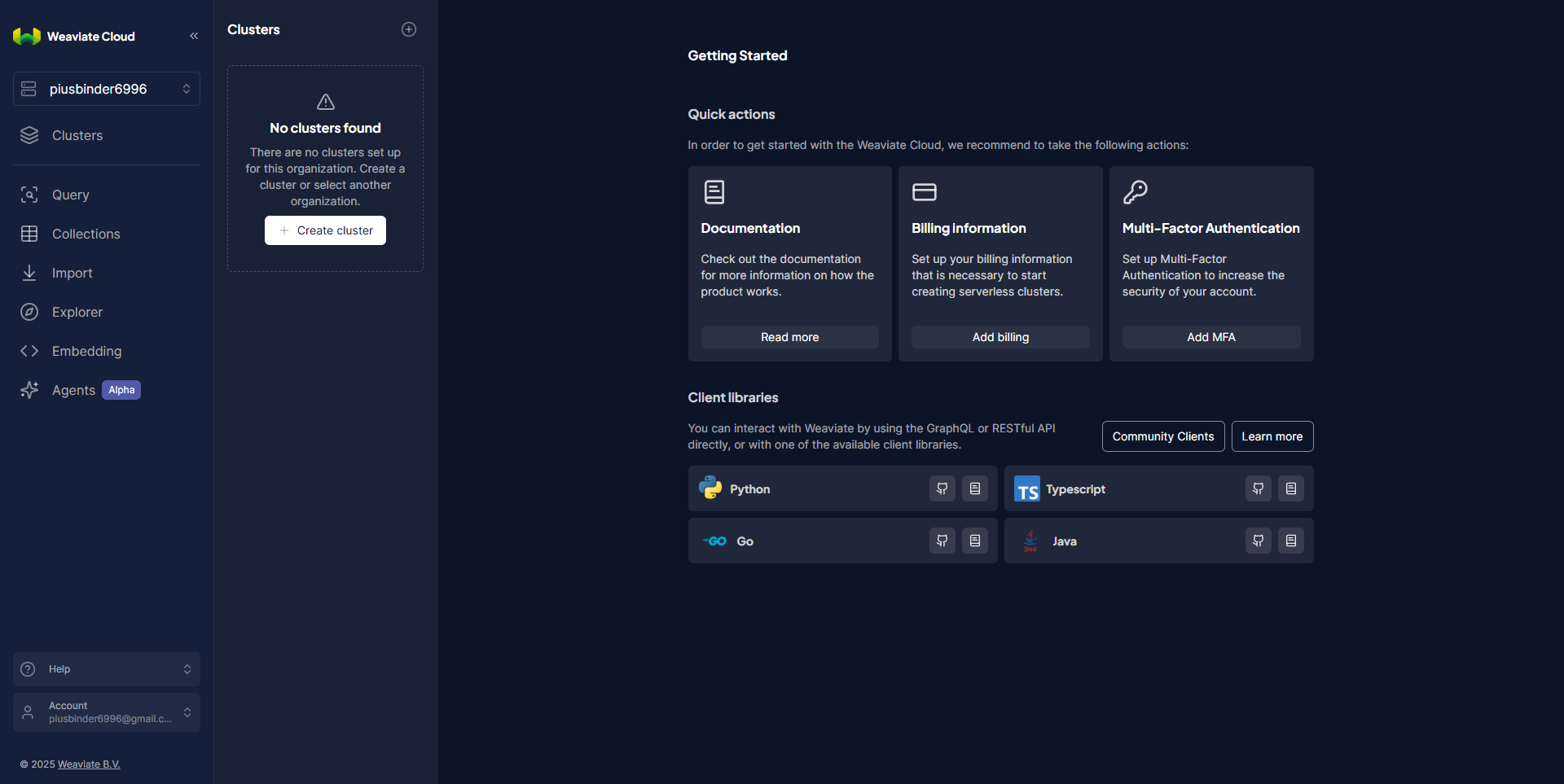This screenshot has width=1564, height=784.
Task: Click the Alpha badge next to Agents
Action: pos(121,390)
